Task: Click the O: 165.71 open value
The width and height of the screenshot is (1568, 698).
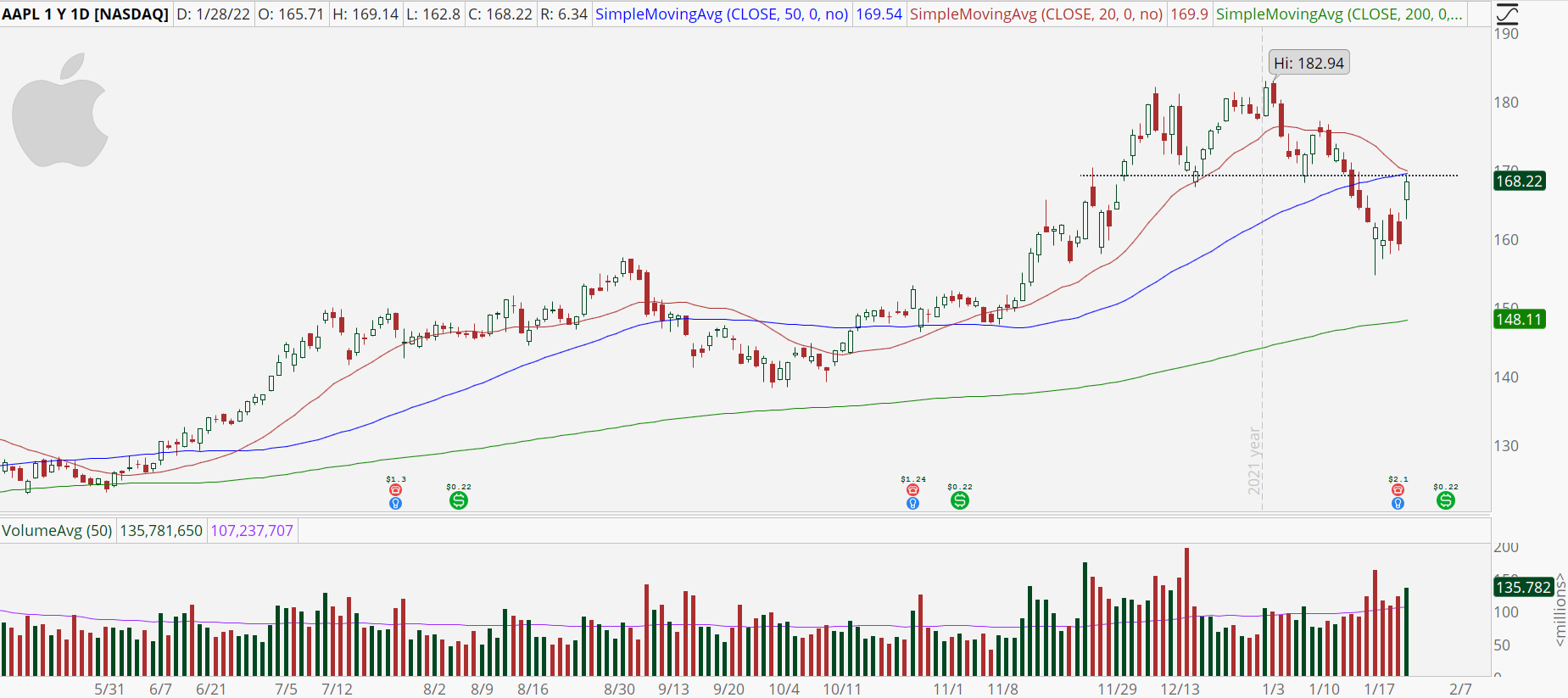Action: [x=291, y=14]
